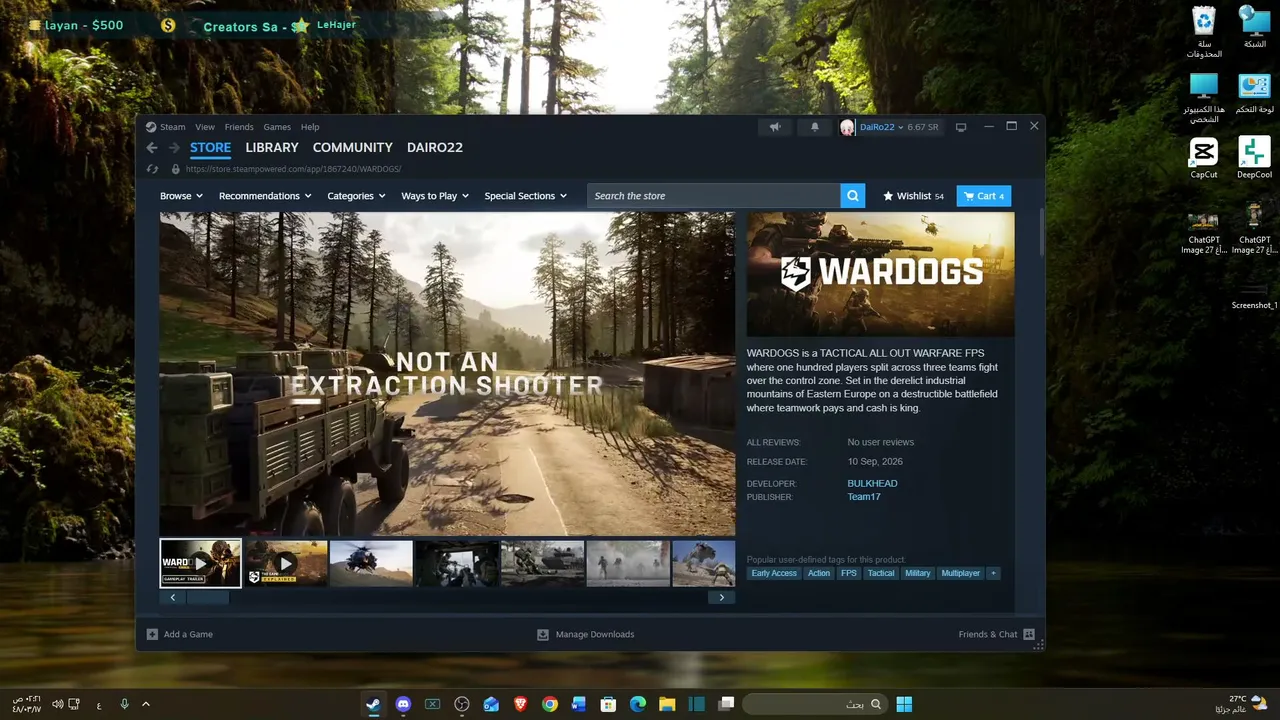
Task: Click the store search magnifier button
Action: pos(853,196)
